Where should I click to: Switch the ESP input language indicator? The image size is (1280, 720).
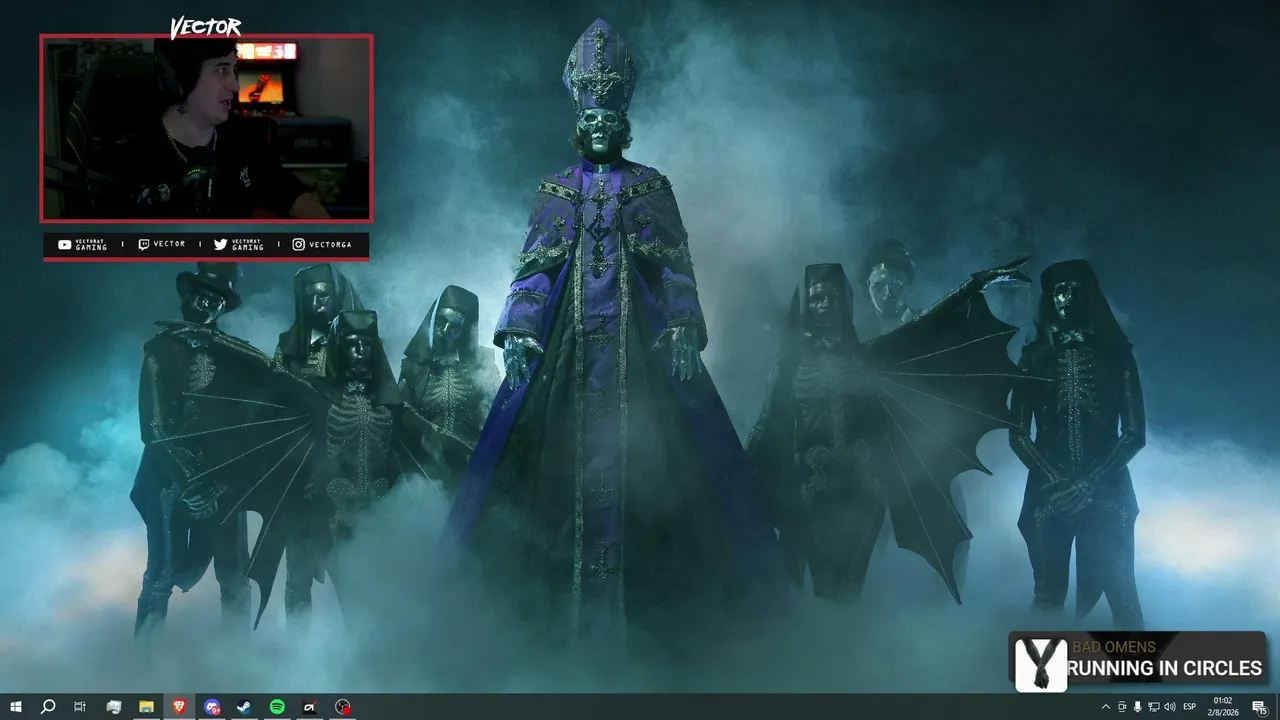(x=1190, y=707)
